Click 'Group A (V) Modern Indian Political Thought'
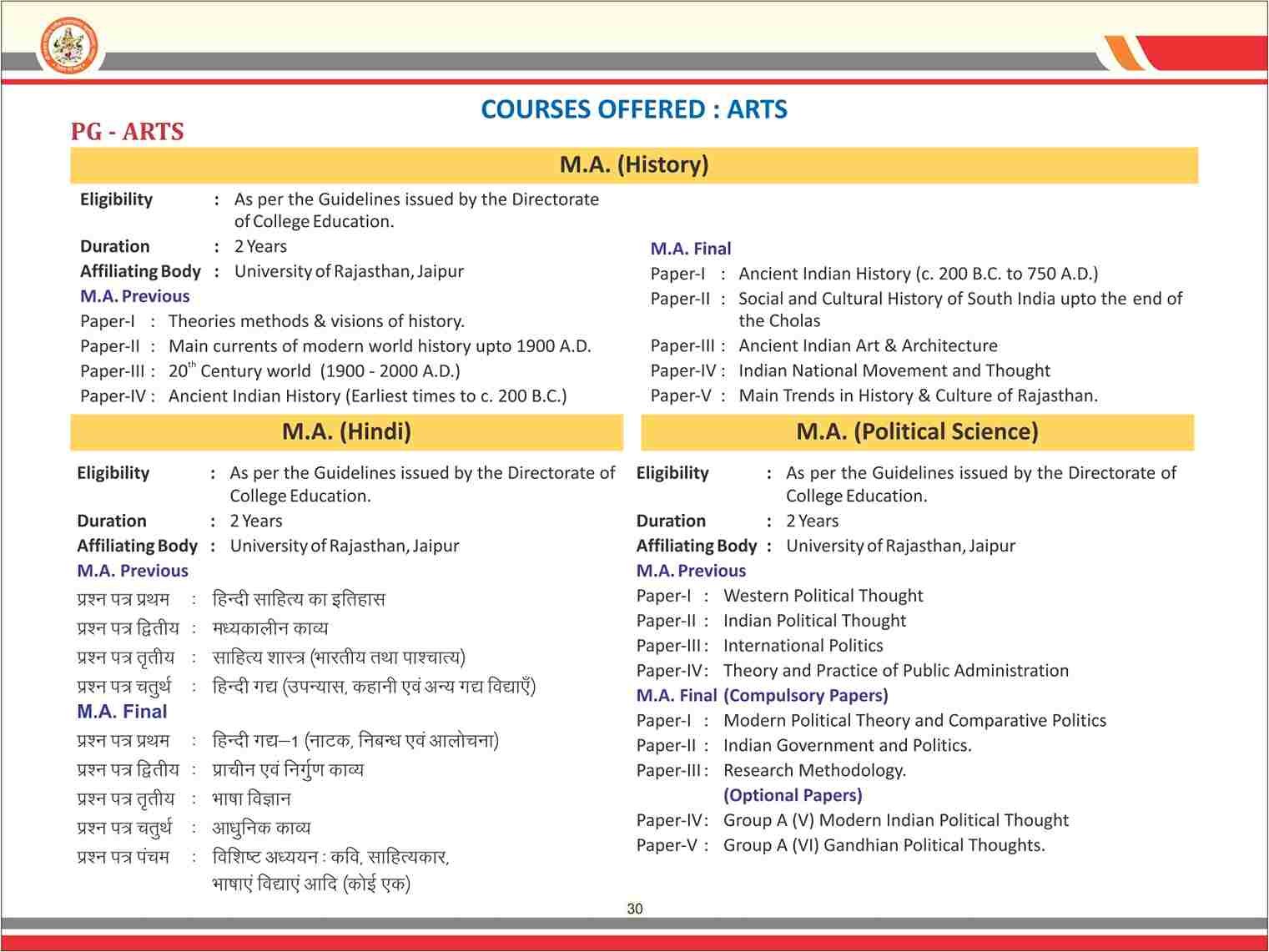Screen dimensions: 1269x952 896,821
